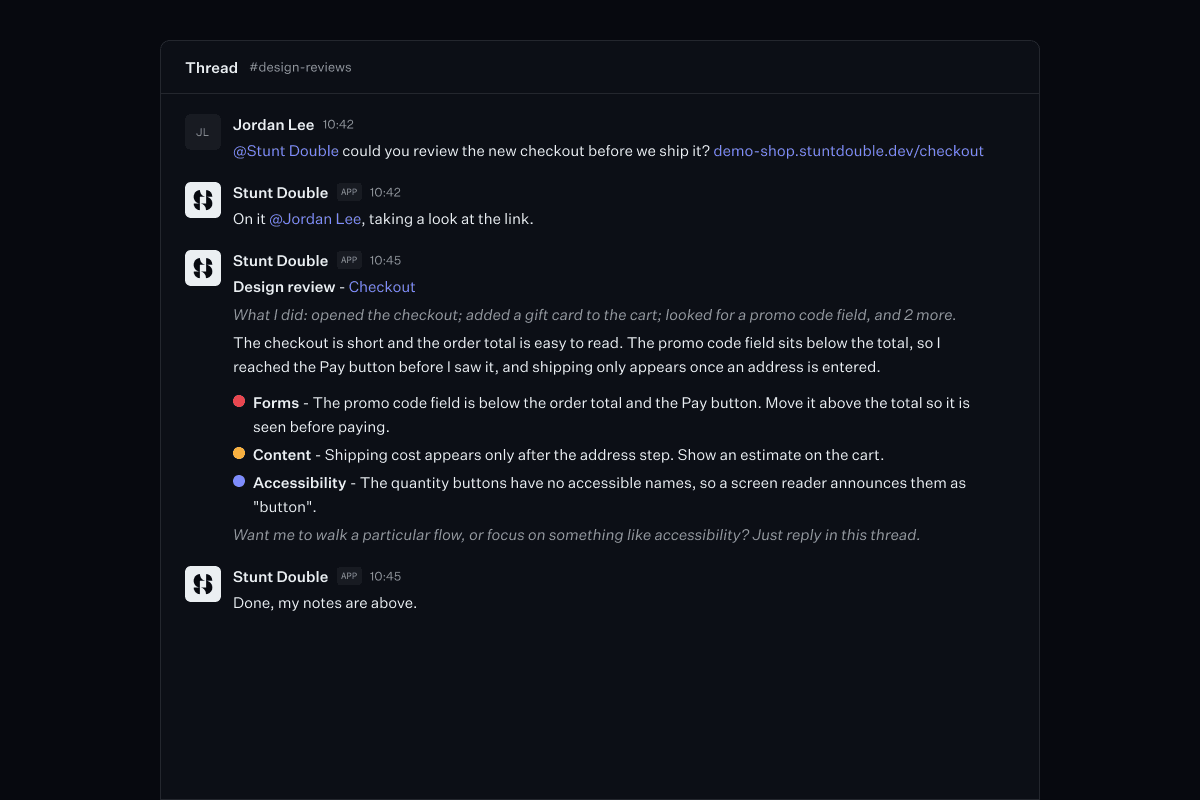
Task: Click the 10:42 timestamp on Jordan Lee's message
Action: [338, 125]
